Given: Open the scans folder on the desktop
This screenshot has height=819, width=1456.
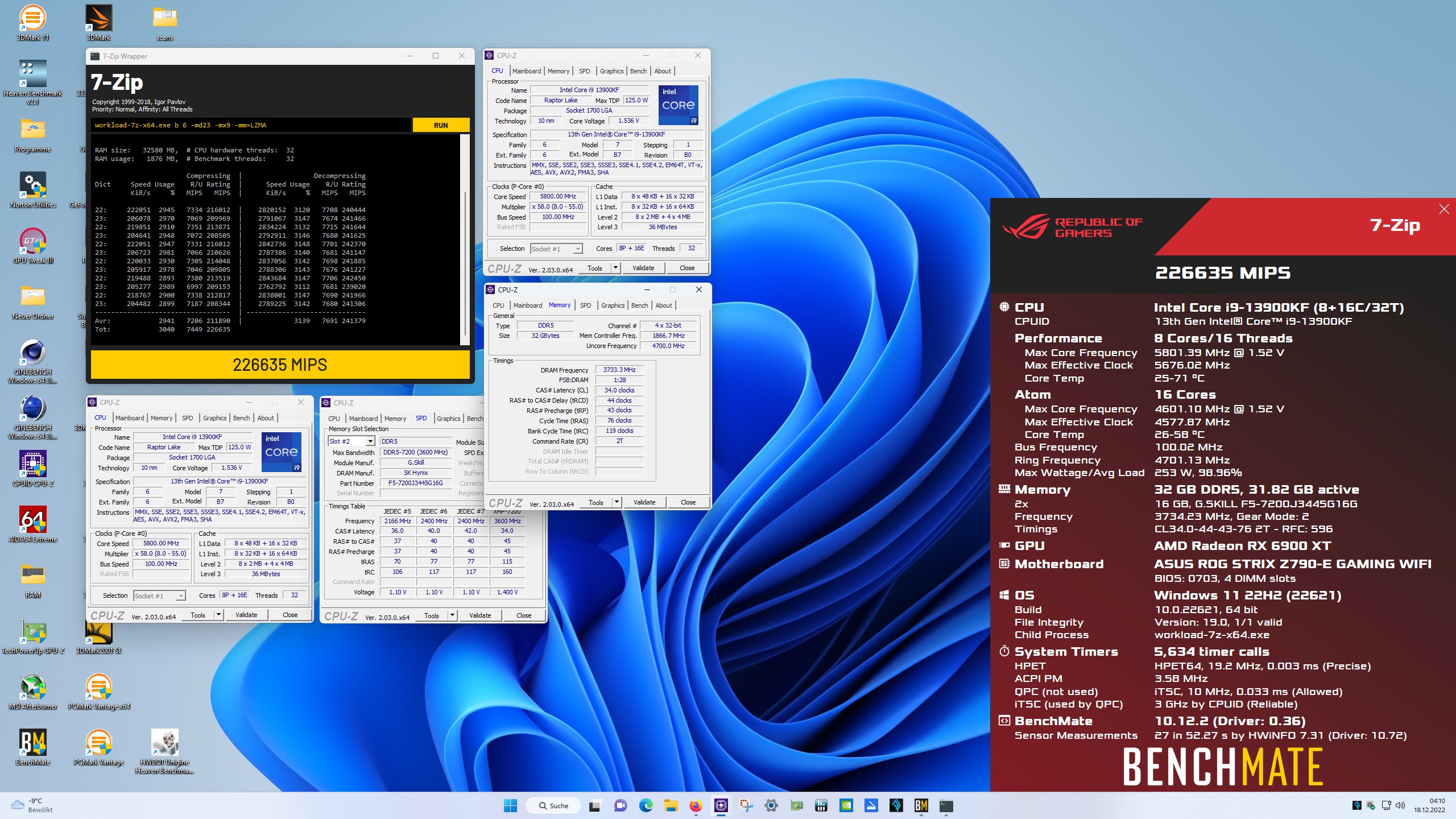Looking at the screenshot, I should pyautogui.click(x=164, y=23).
